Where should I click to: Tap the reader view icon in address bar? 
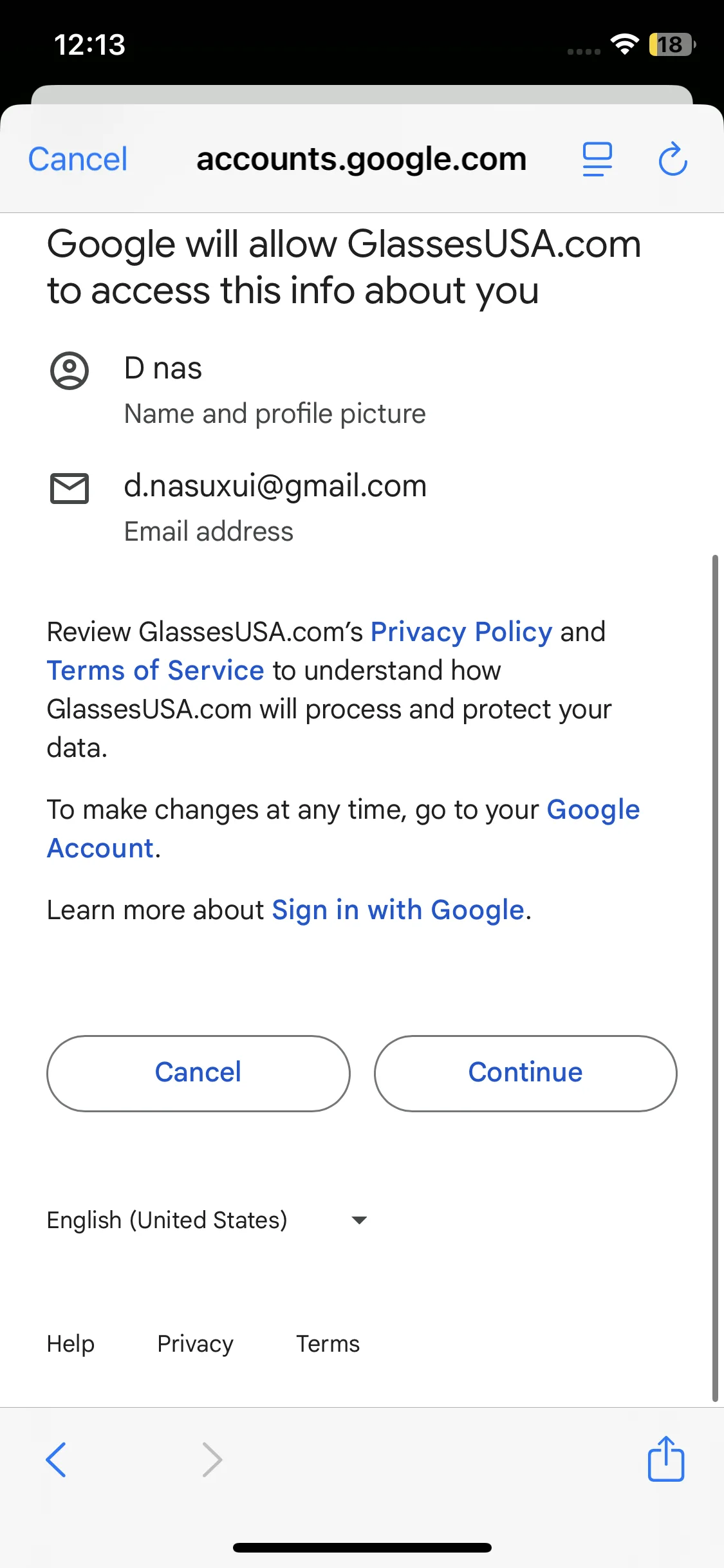click(597, 159)
